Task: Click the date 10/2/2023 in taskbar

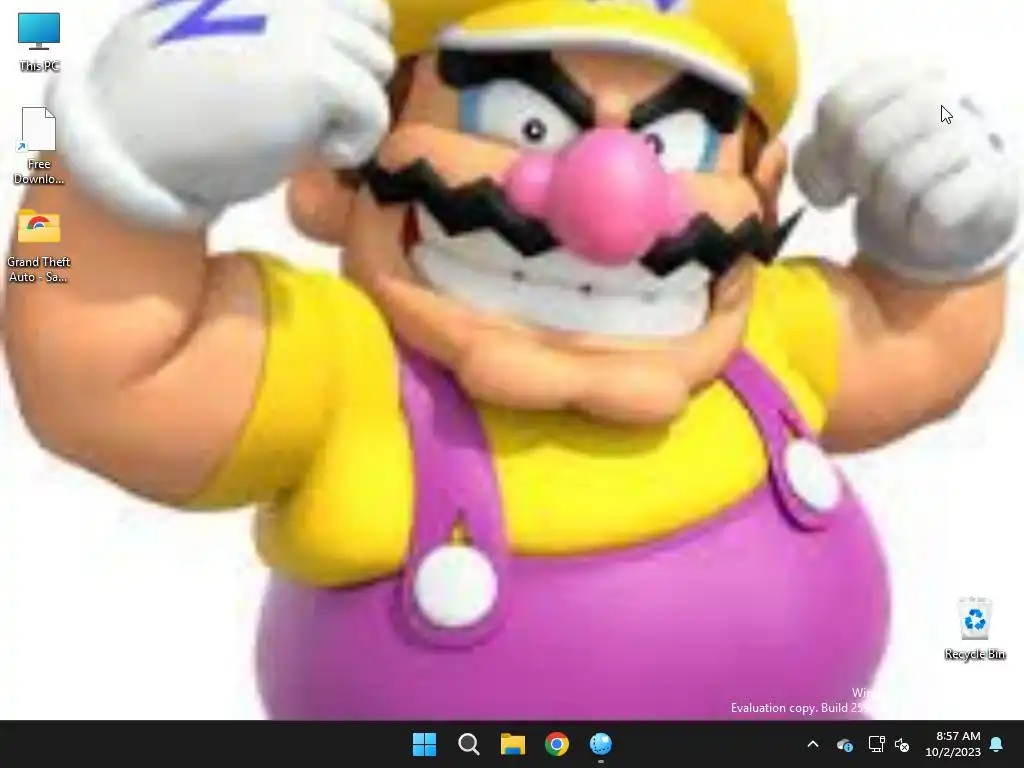Action: [953, 752]
